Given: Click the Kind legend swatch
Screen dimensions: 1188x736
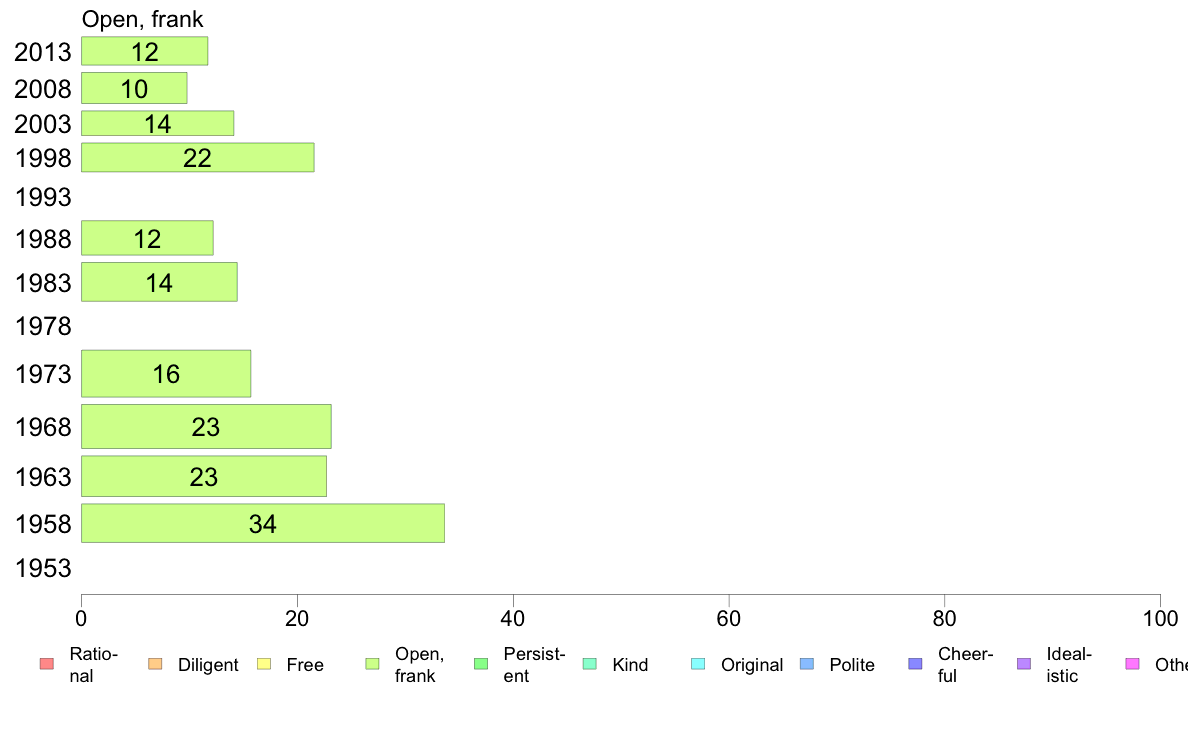Looking at the screenshot, I should tap(589, 664).
